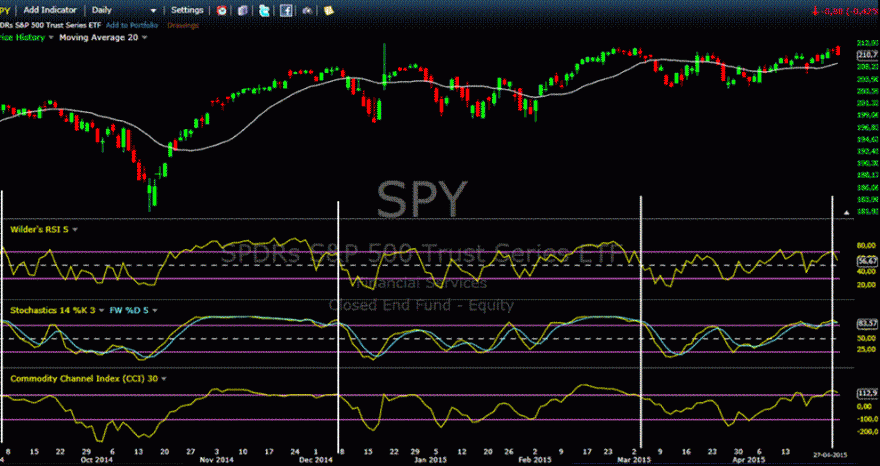880x466 pixels.
Task: Click the red alarm clock alert icon
Action: point(222,10)
